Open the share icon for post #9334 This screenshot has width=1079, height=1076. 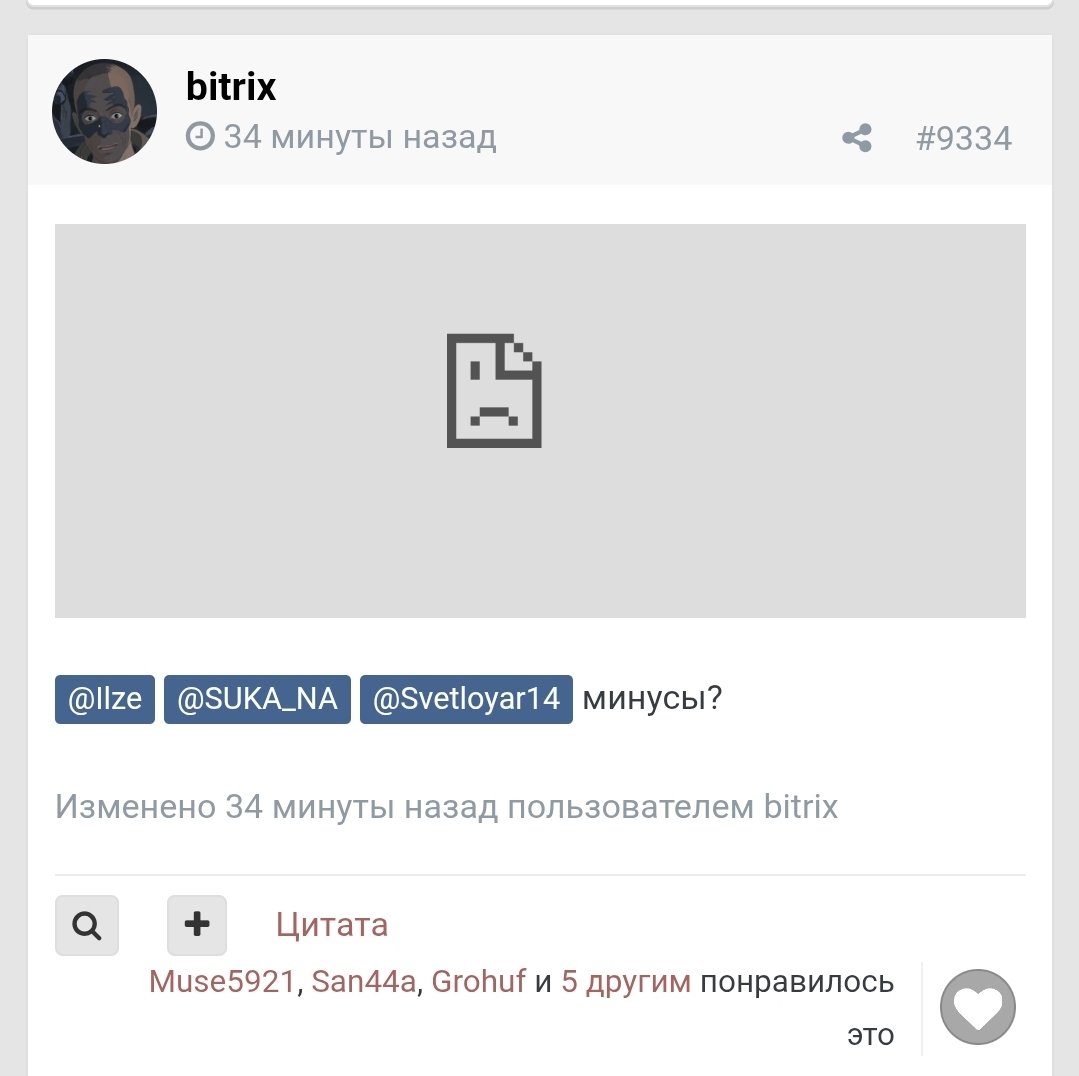pos(857,138)
